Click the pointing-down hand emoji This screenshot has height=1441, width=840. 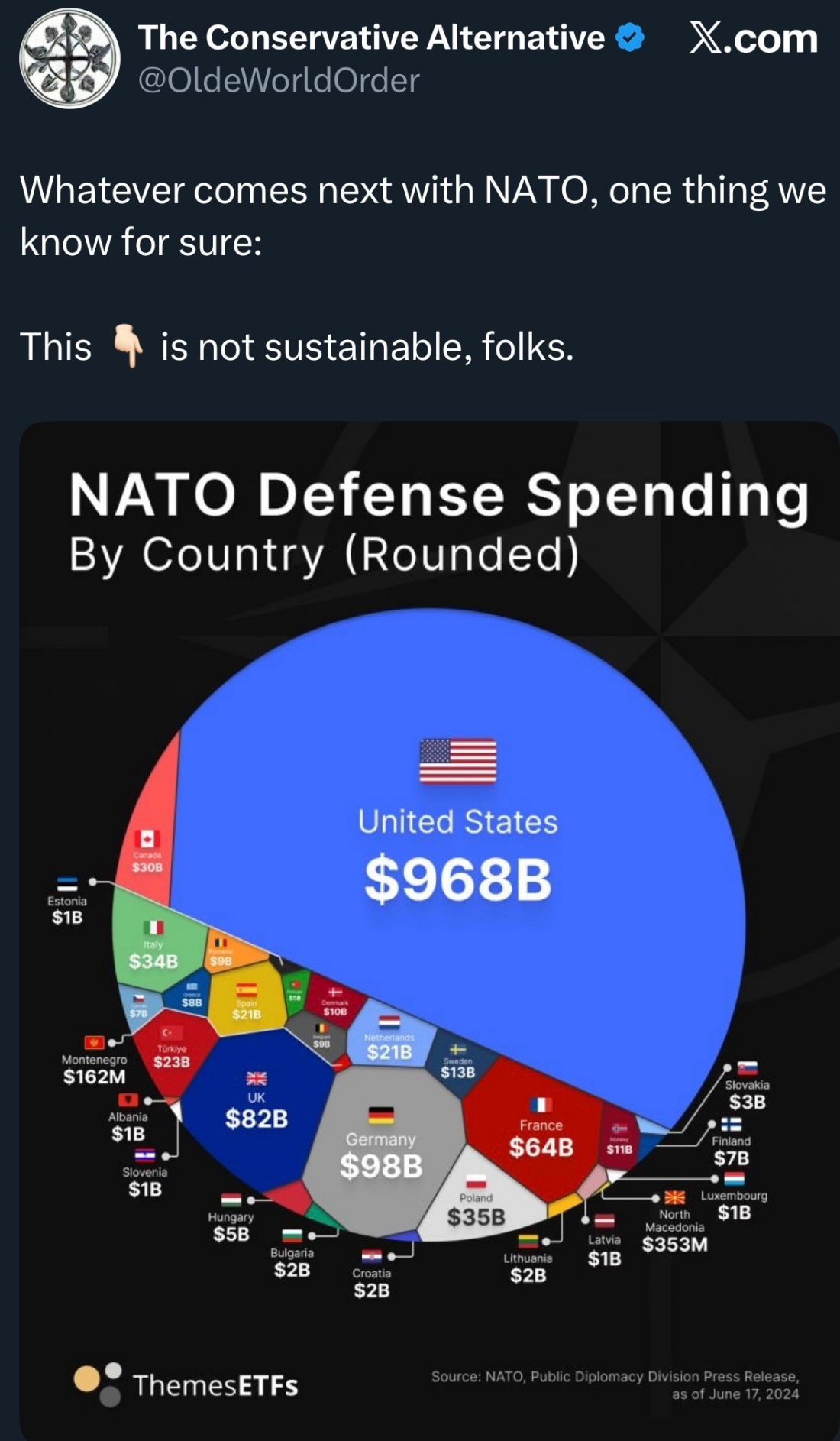pos(127,346)
